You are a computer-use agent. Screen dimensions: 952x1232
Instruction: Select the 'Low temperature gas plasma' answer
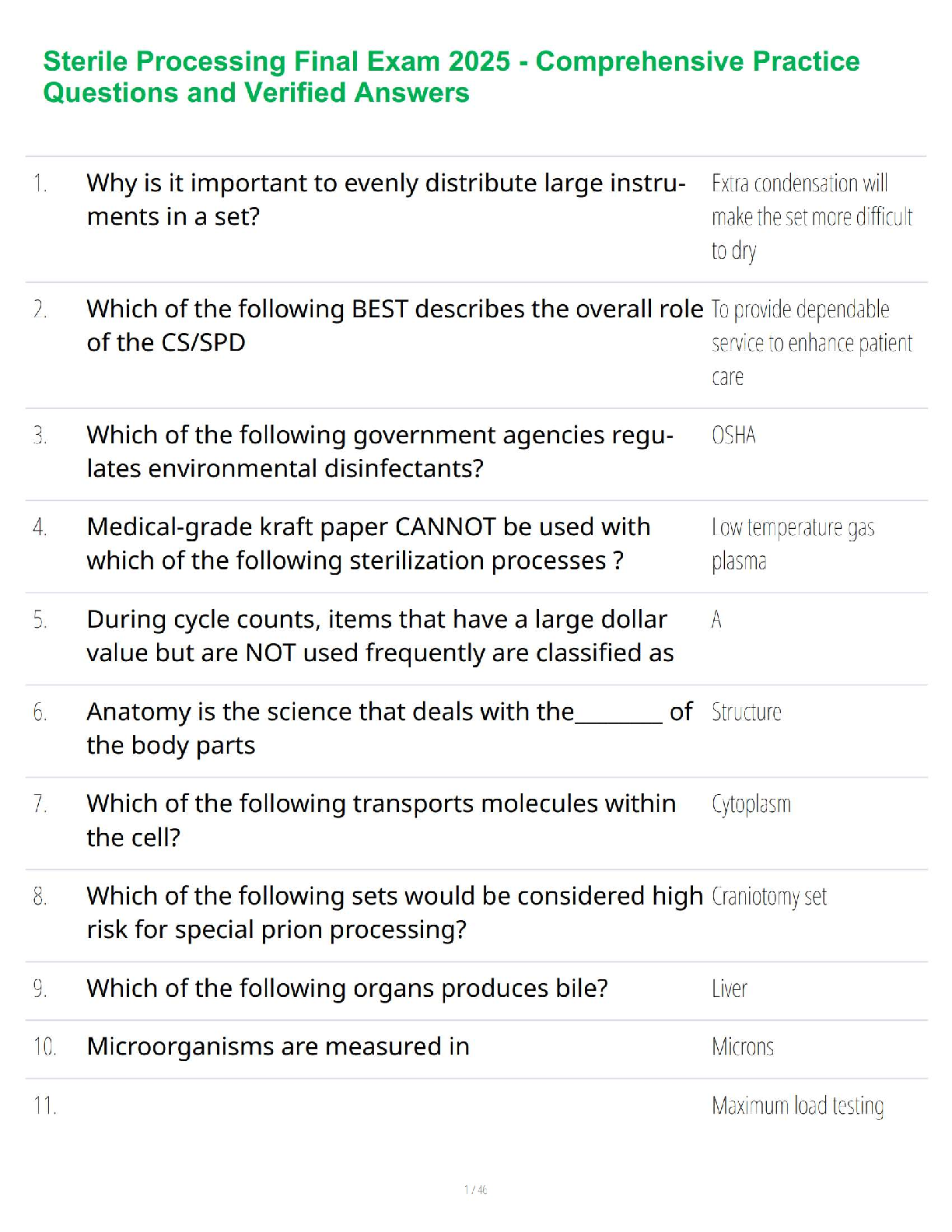[793, 544]
